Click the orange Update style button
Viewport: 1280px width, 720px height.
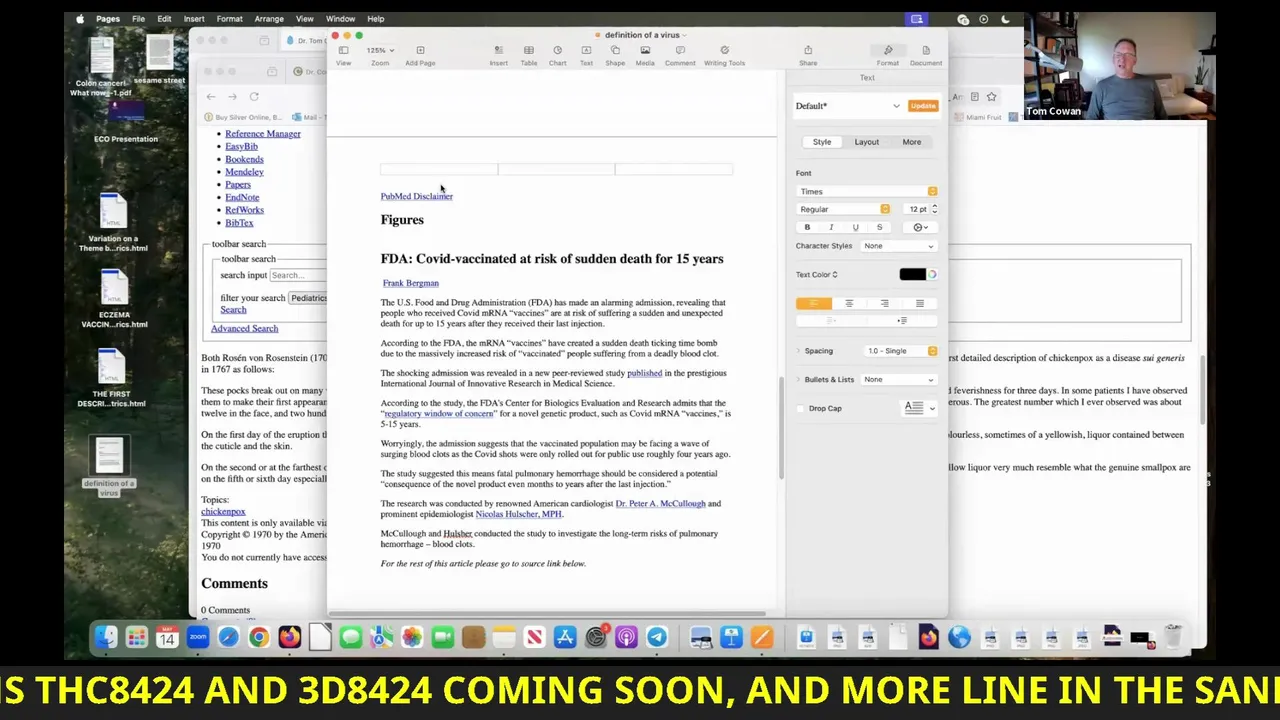point(923,106)
